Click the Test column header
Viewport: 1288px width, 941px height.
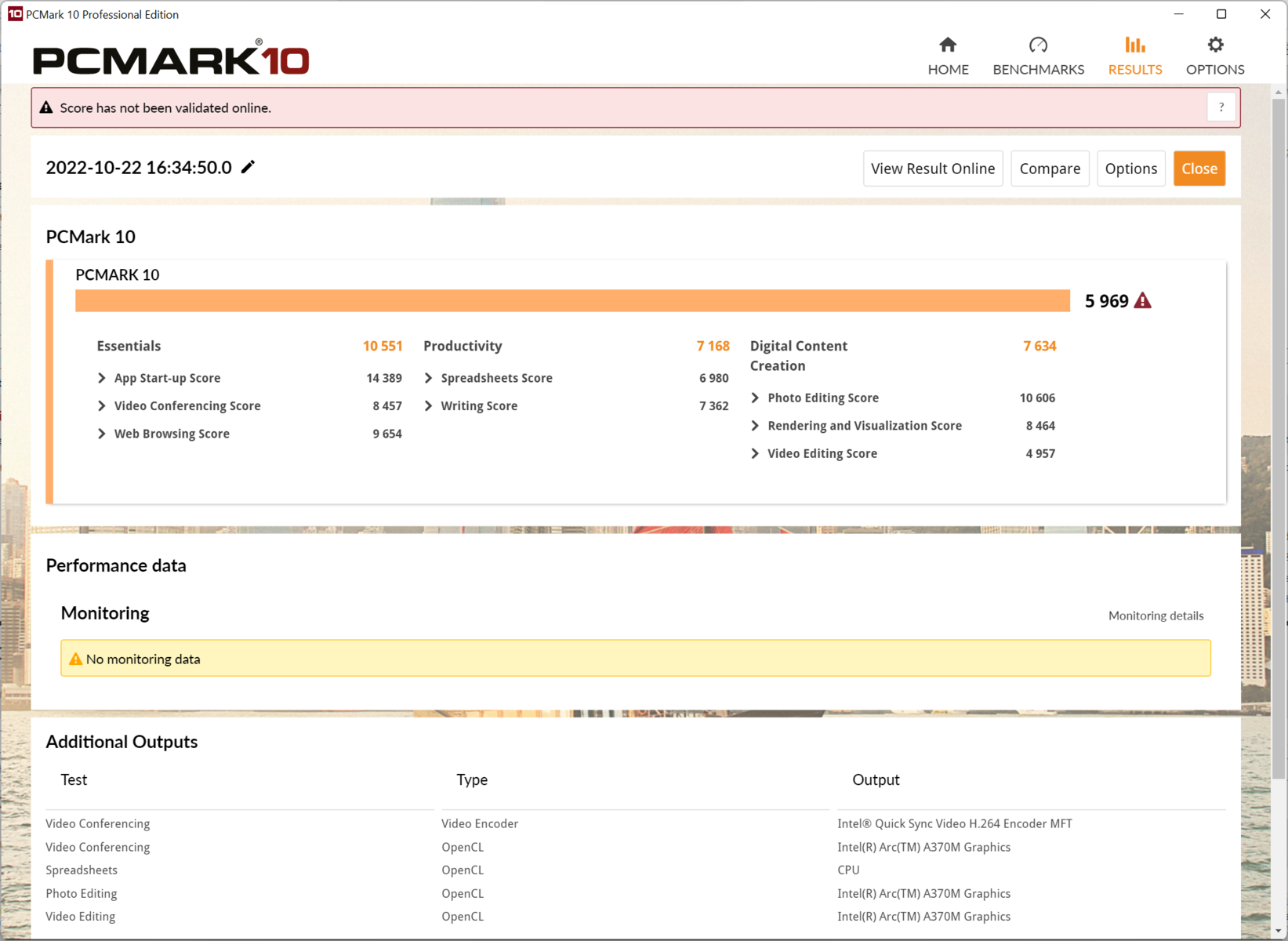(74, 779)
